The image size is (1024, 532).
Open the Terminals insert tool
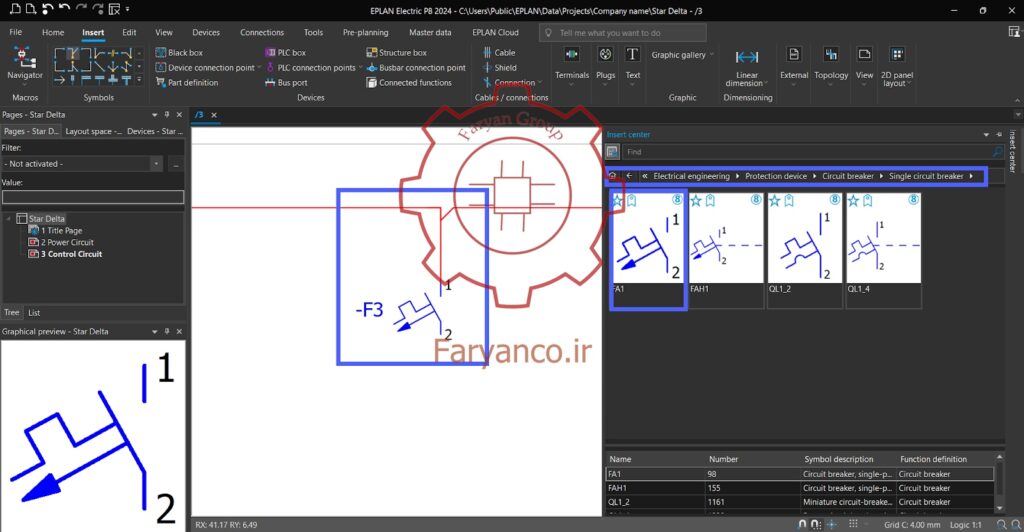(x=571, y=65)
